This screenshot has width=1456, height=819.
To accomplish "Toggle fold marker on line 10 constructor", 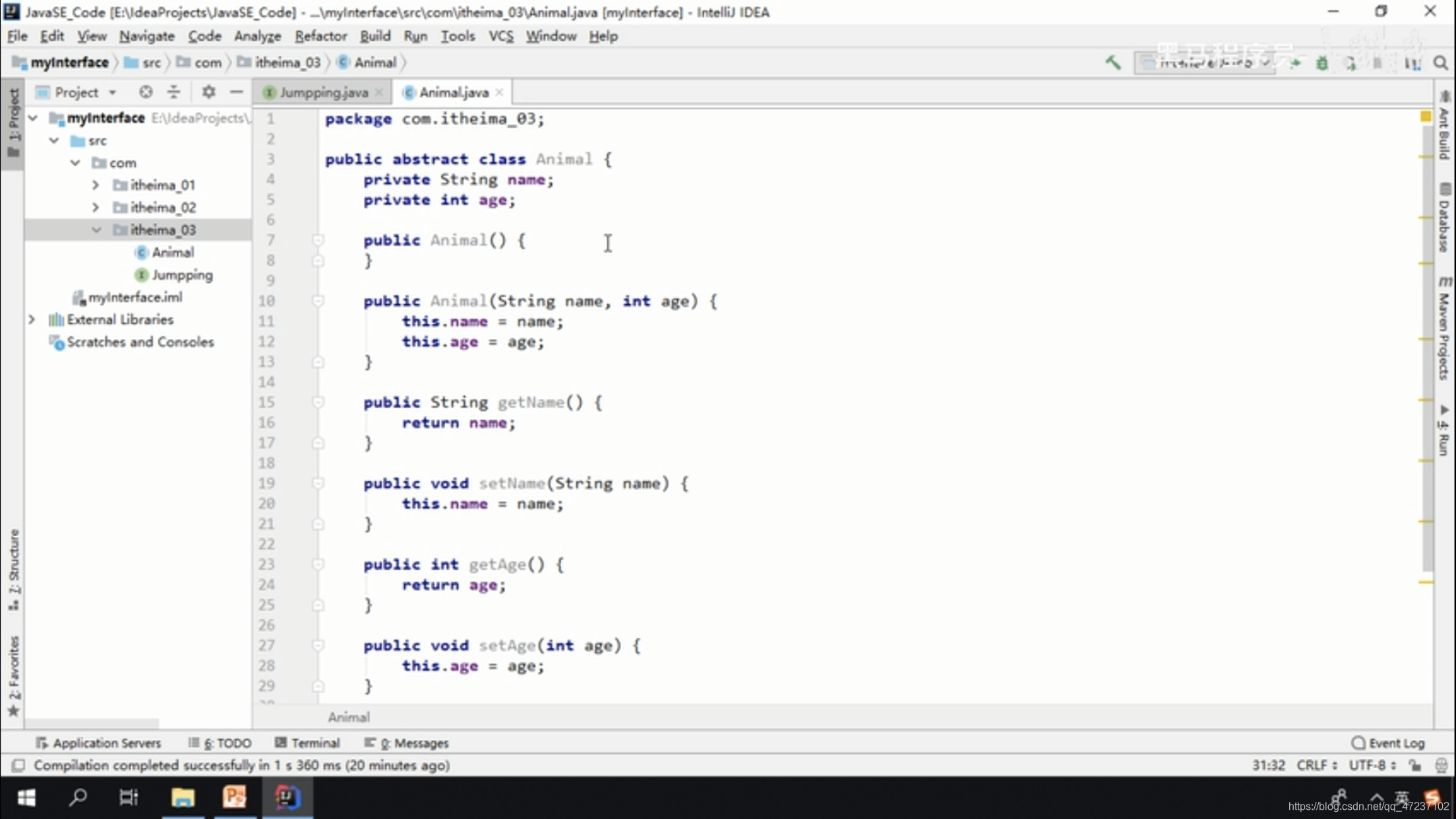I will (x=318, y=301).
